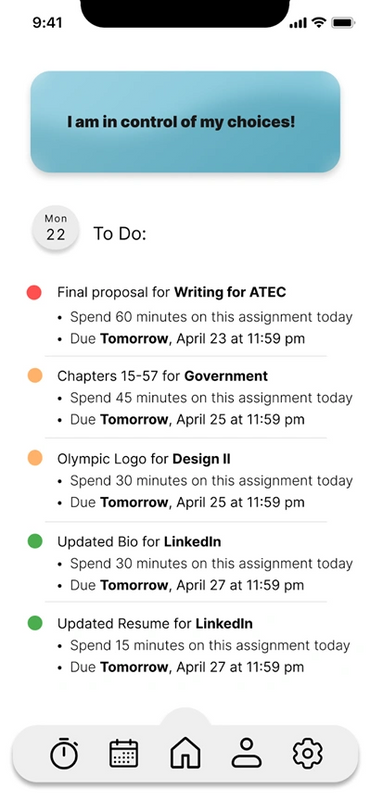Image resolution: width=370 pixels, height=801 pixels.
Task: Open the stopwatch timer icon
Action: point(64,753)
